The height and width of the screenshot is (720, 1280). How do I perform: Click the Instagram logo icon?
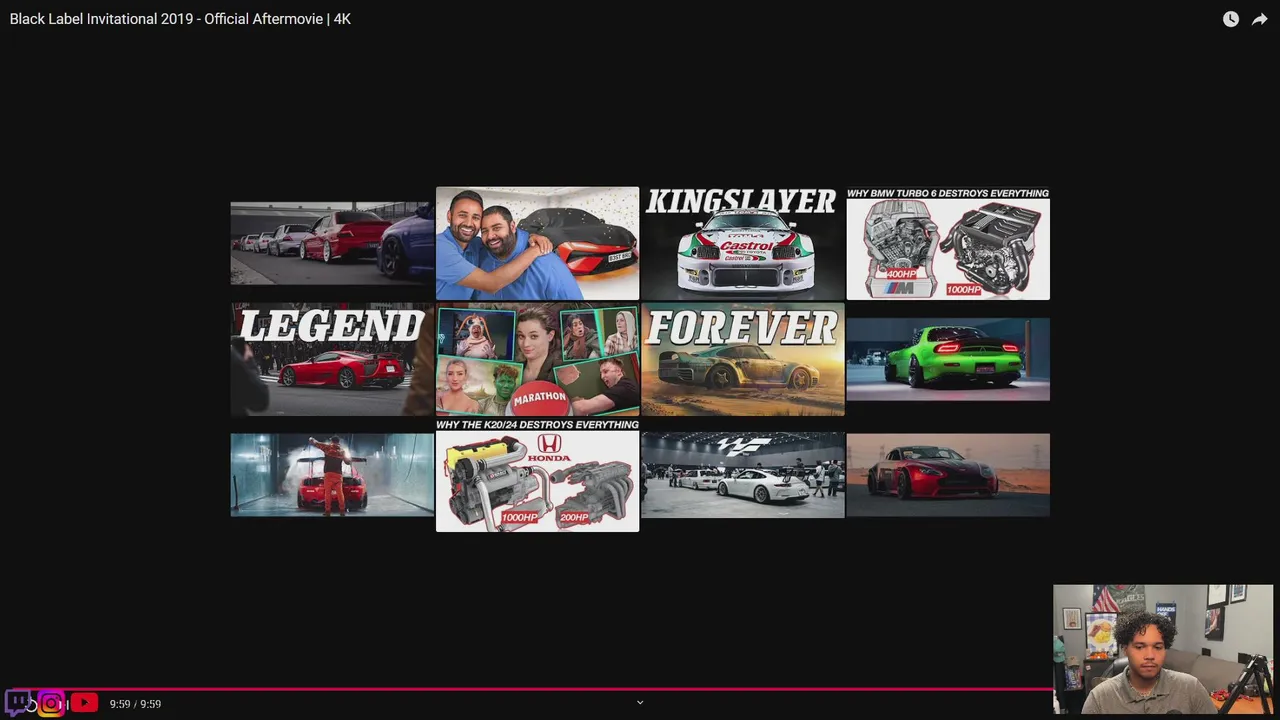(x=51, y=703)
